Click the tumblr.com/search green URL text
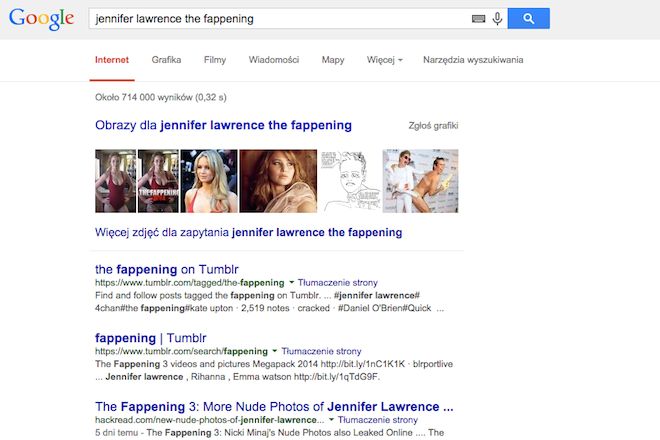This screenshot has width=660, height=440. [x=181, y=351]
